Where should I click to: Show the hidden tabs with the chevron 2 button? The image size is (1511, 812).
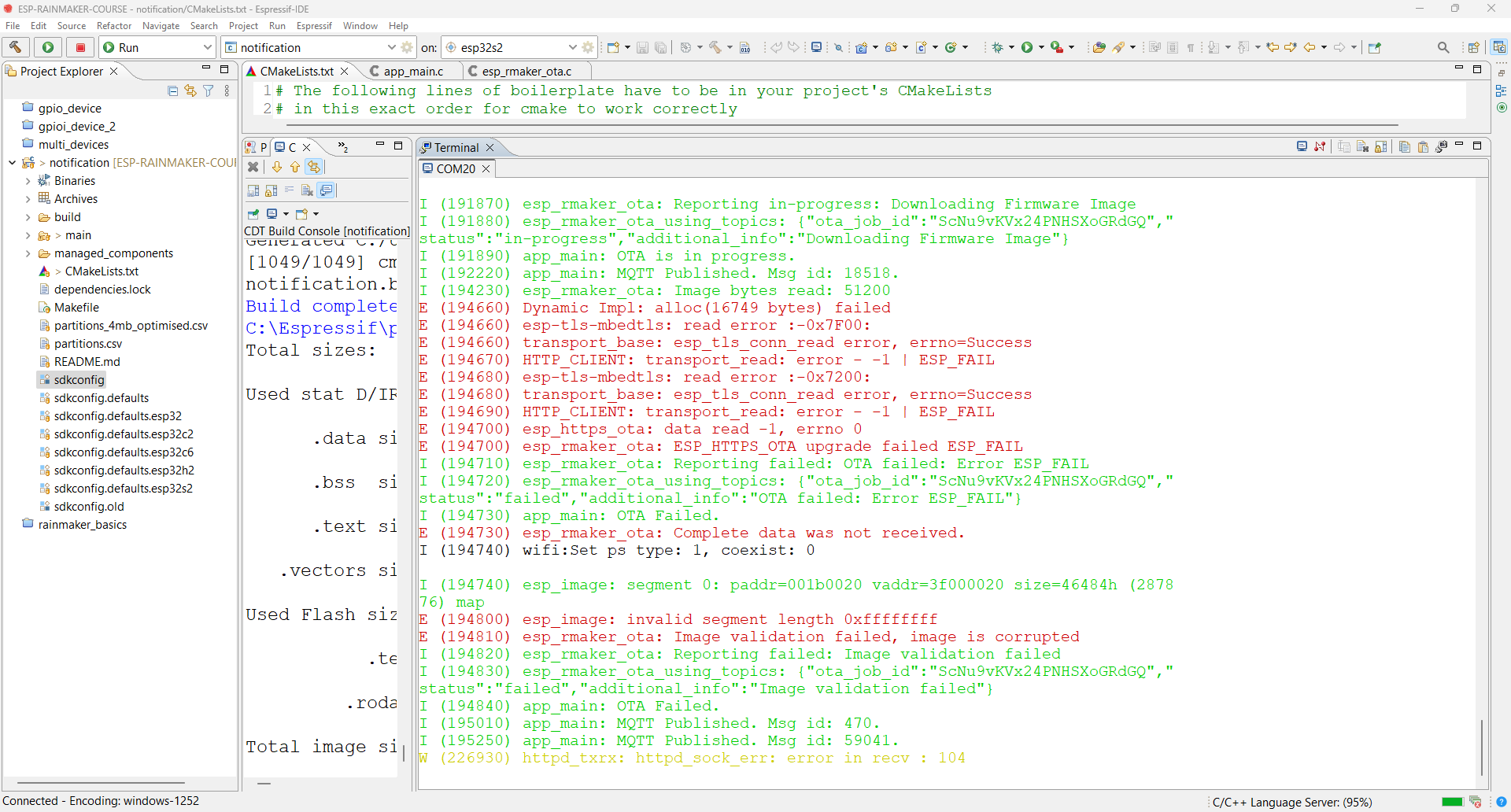click(x=343, y=147)
